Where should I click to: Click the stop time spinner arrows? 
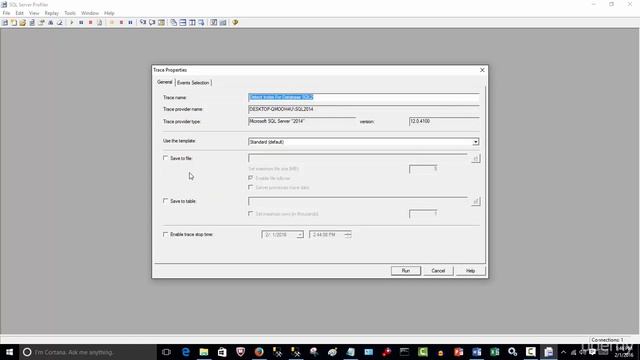point(348,235)
